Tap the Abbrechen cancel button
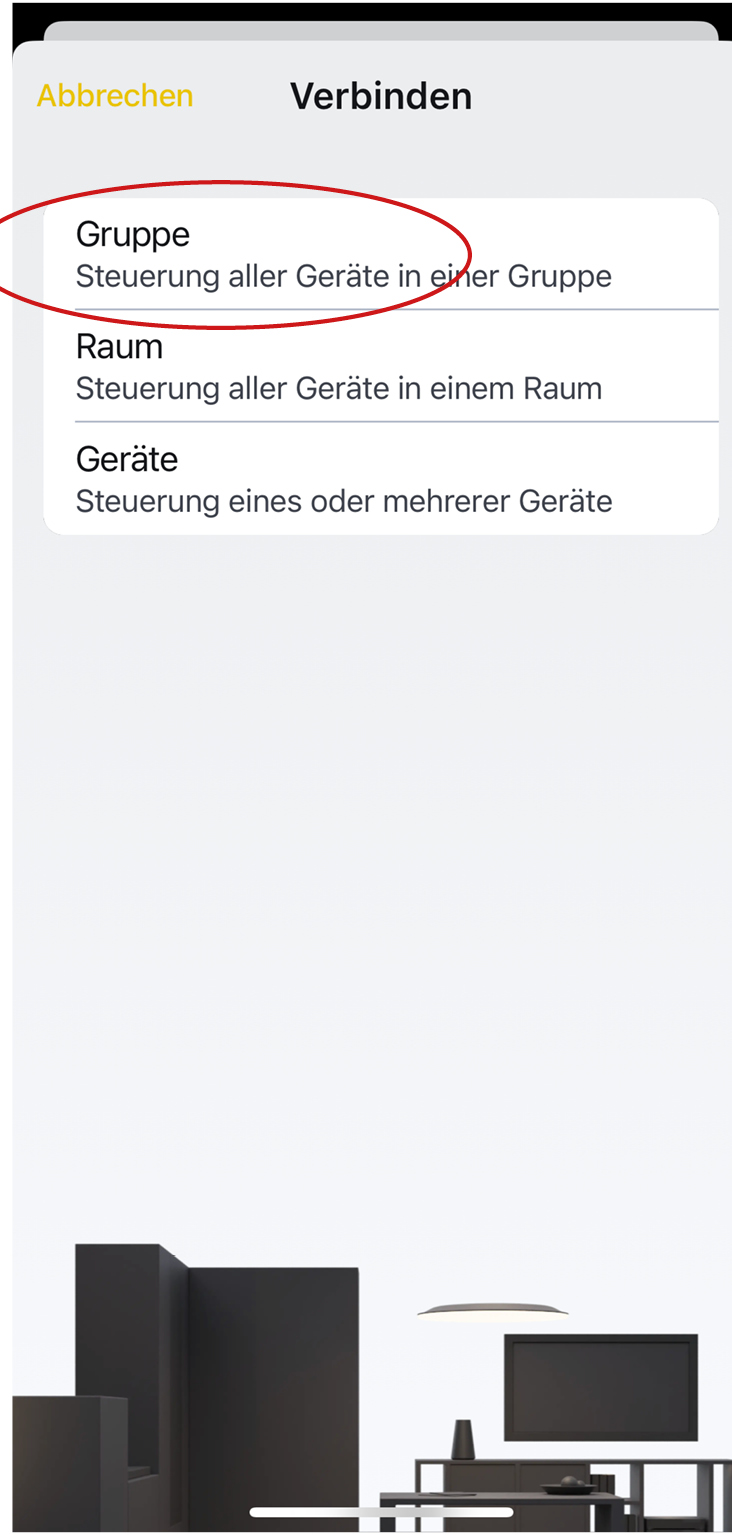The image size is (732, 1535). coord(115,96)
